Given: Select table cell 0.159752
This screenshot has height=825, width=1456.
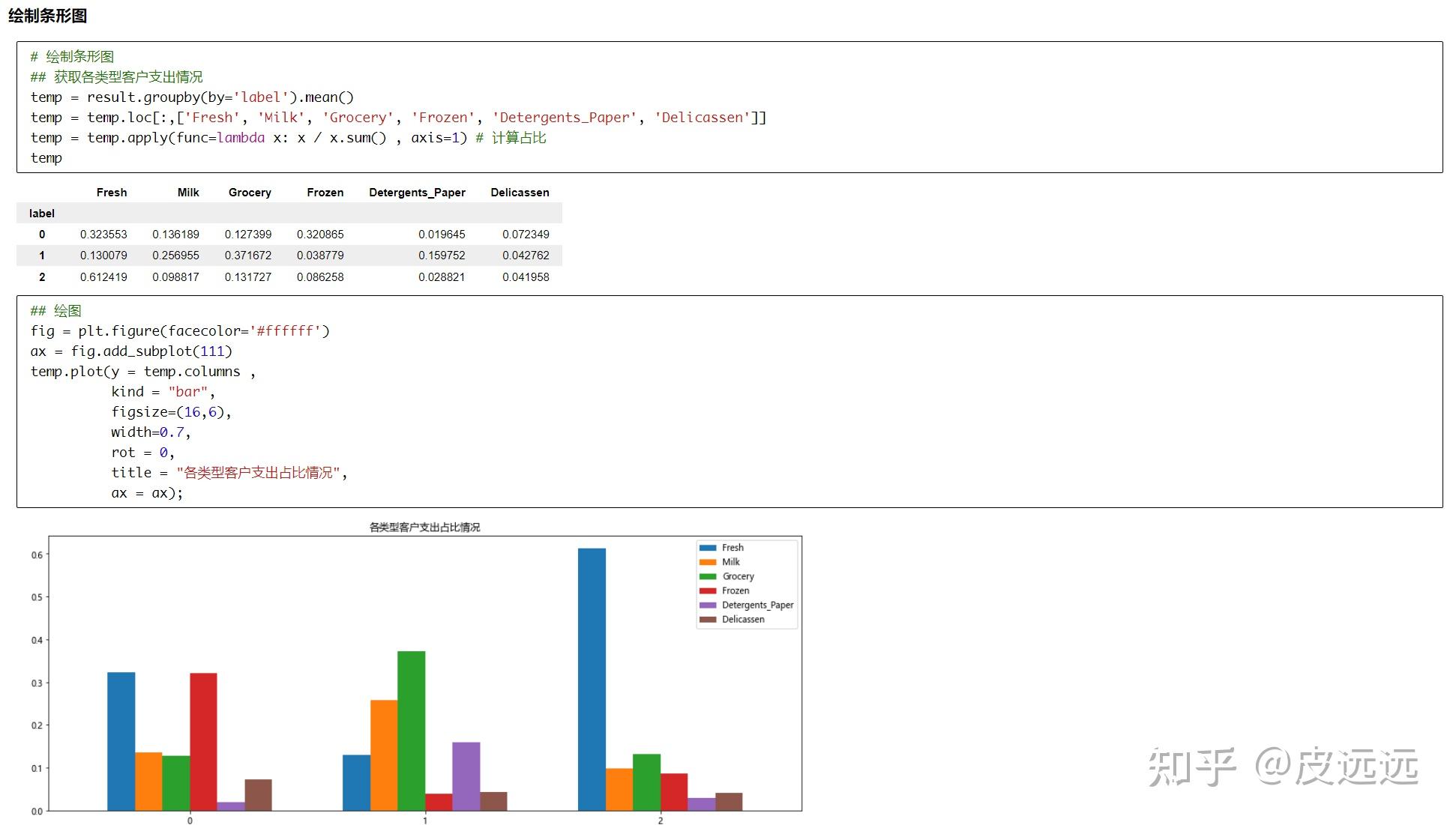Looking at the screenshot, I should (x=442, y=256).
